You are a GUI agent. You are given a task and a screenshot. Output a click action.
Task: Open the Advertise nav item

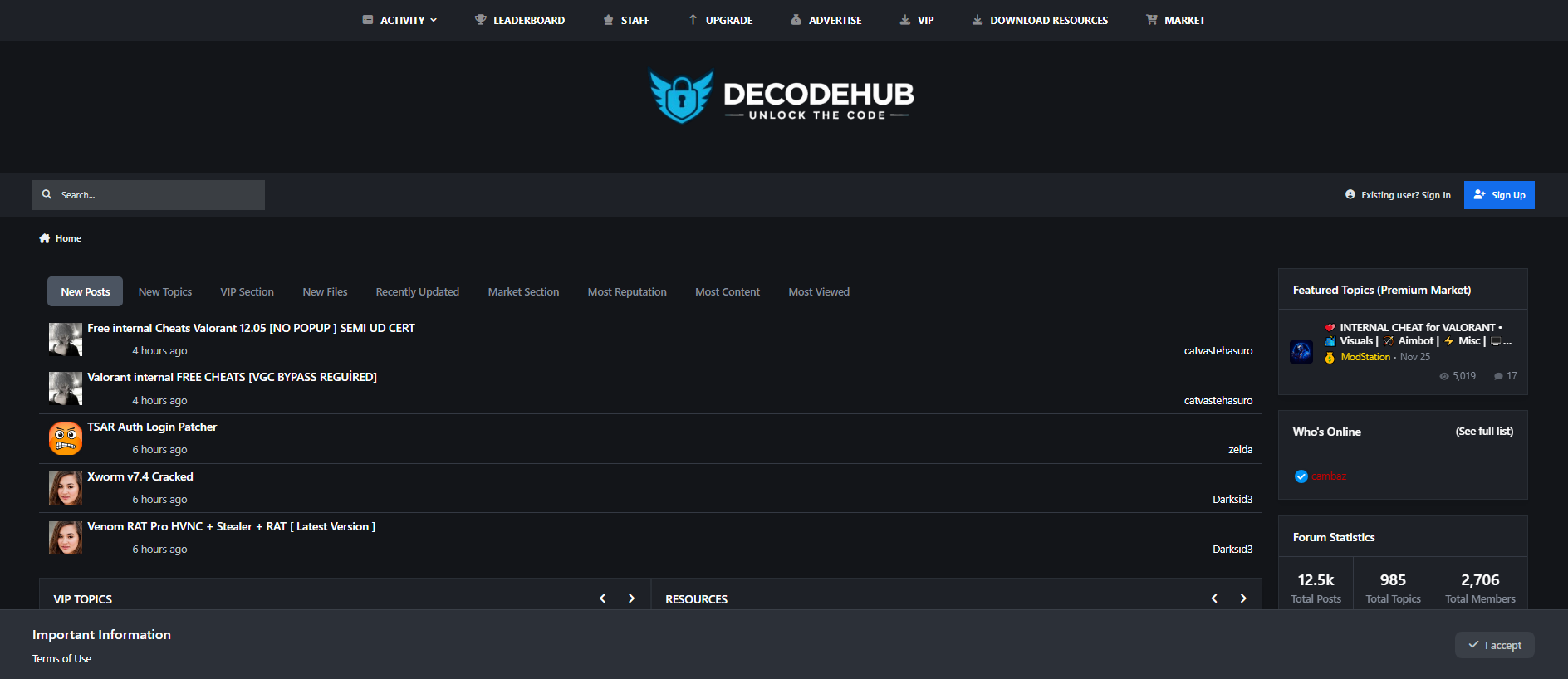click(826, 20)
